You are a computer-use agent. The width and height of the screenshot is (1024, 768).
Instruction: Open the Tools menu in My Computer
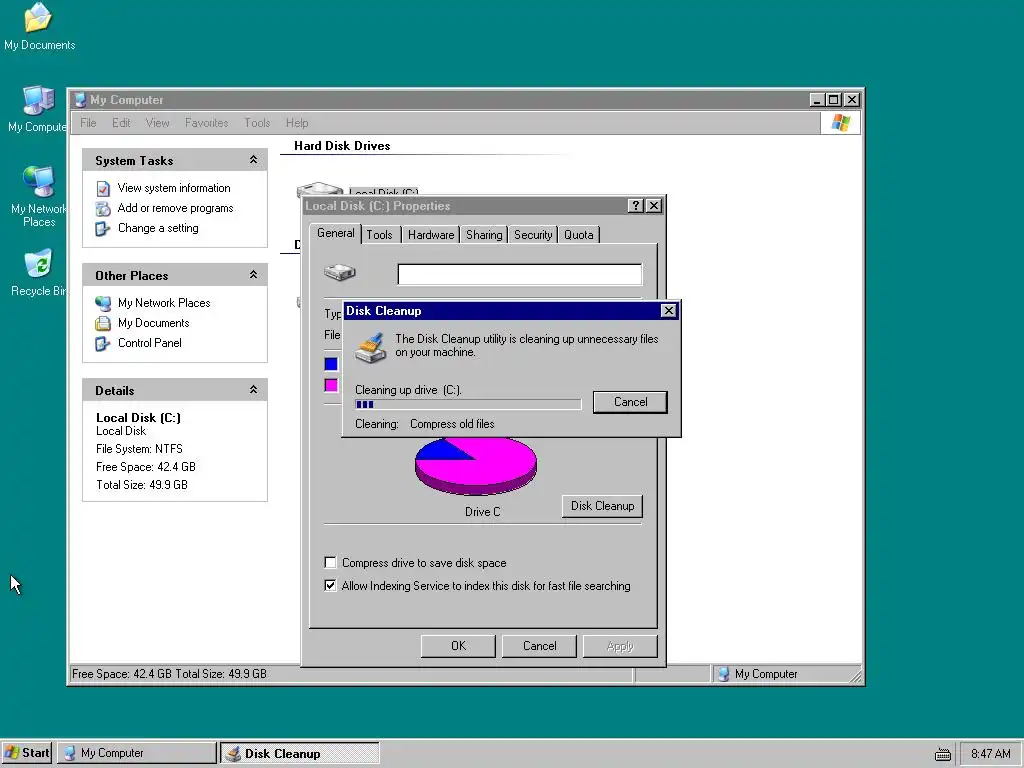coord(257,123)
